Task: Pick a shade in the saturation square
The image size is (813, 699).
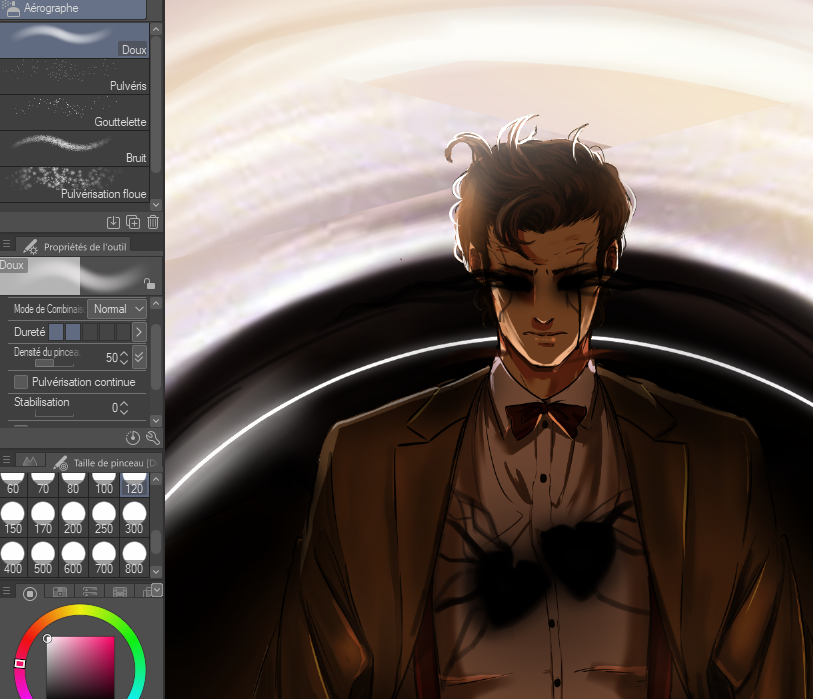Action: (x=80, y=668)
